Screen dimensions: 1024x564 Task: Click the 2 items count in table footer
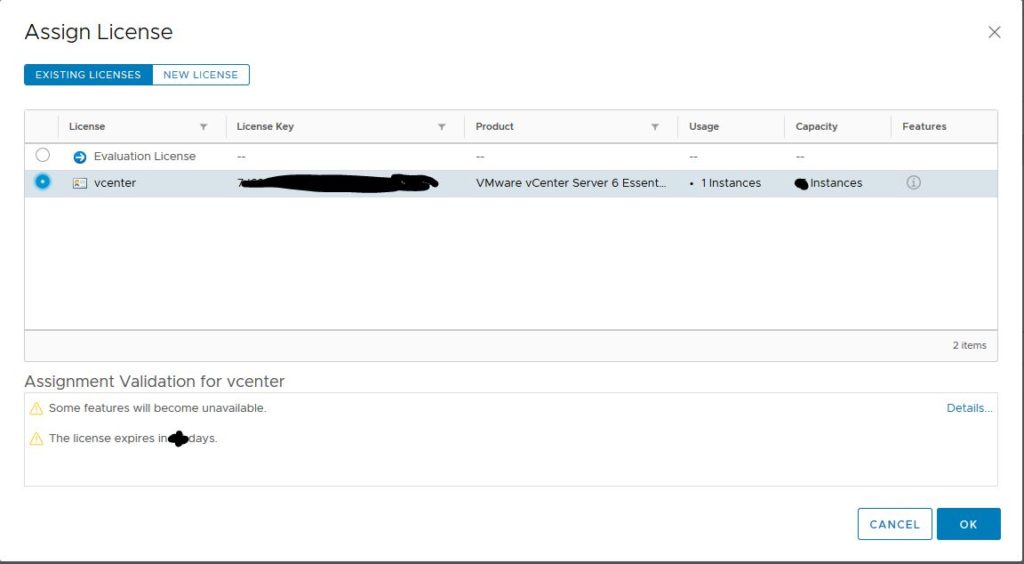pyautogui.click(x=969, y=345)
